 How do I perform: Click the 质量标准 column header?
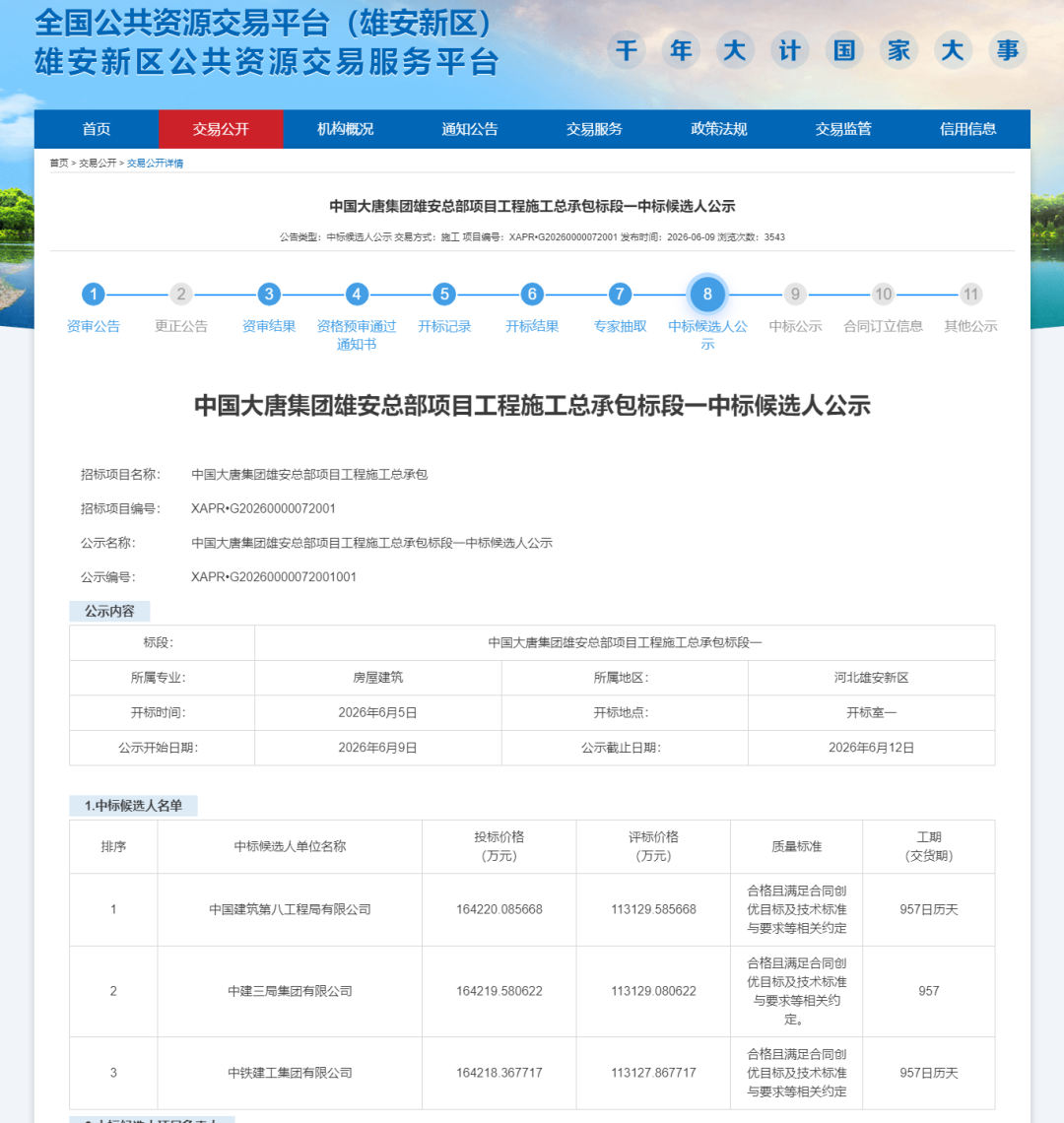point(797,846)
